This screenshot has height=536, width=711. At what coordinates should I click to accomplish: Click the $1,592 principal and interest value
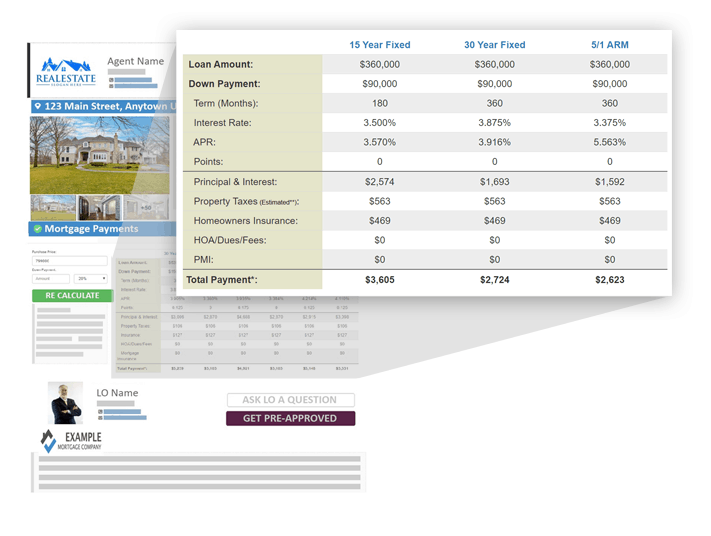coord(609,182)
